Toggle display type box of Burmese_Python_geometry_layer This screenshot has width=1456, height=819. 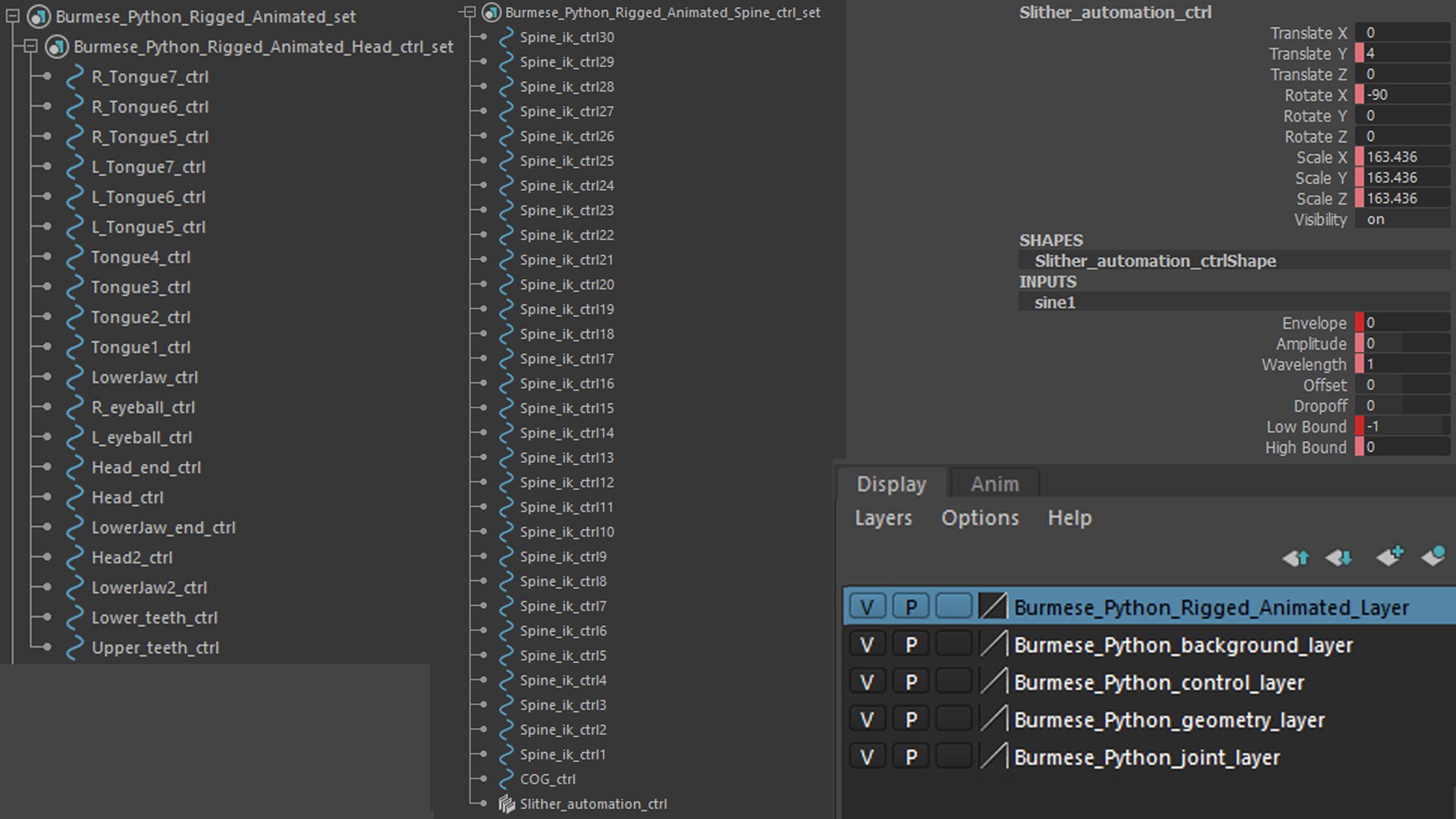[x=953, y=719]
